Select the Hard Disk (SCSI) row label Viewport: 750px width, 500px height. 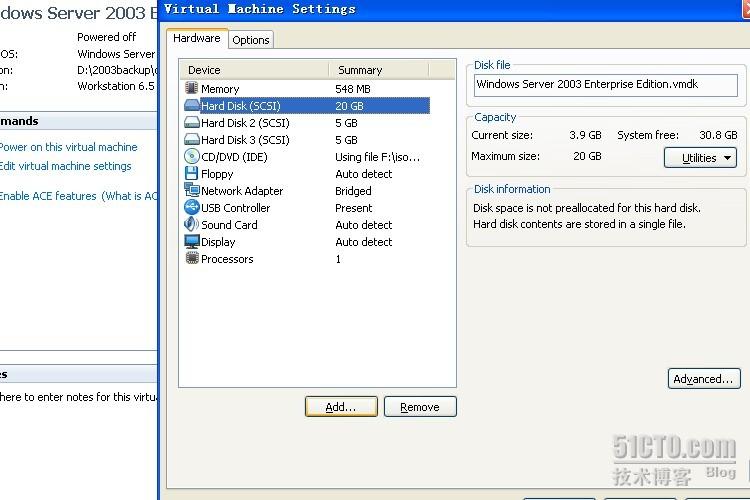[241, 106]
